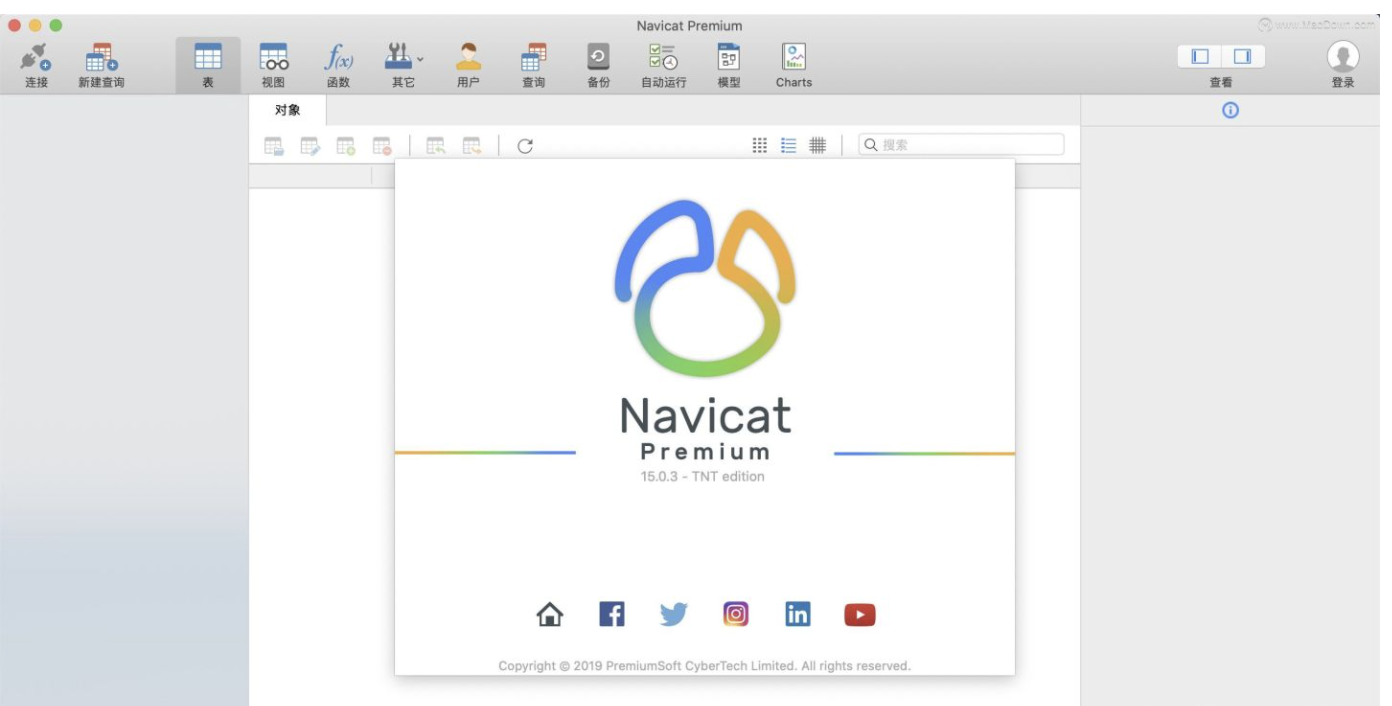The height and width of the screenshot is (706, 1392).
Task: Show the Users (用户) list
Action: tap(468, 58)
